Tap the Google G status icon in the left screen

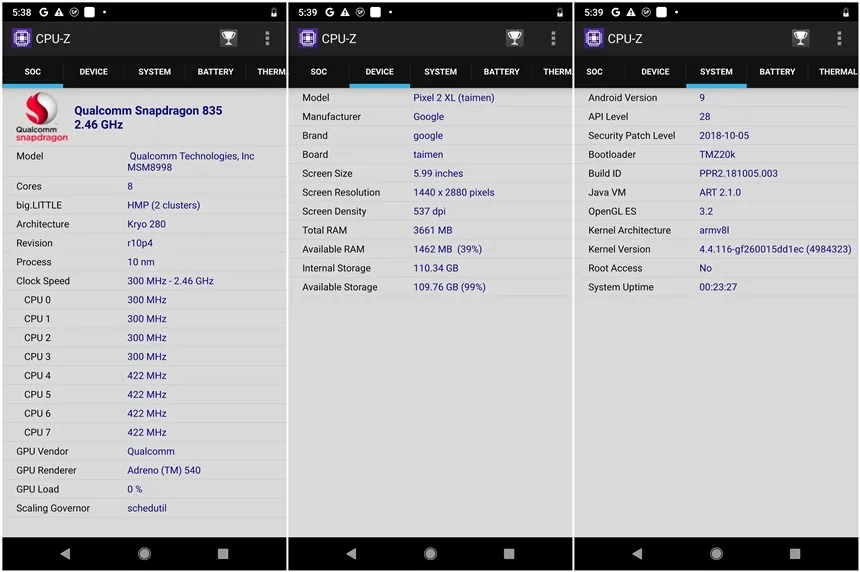point(43,12)
